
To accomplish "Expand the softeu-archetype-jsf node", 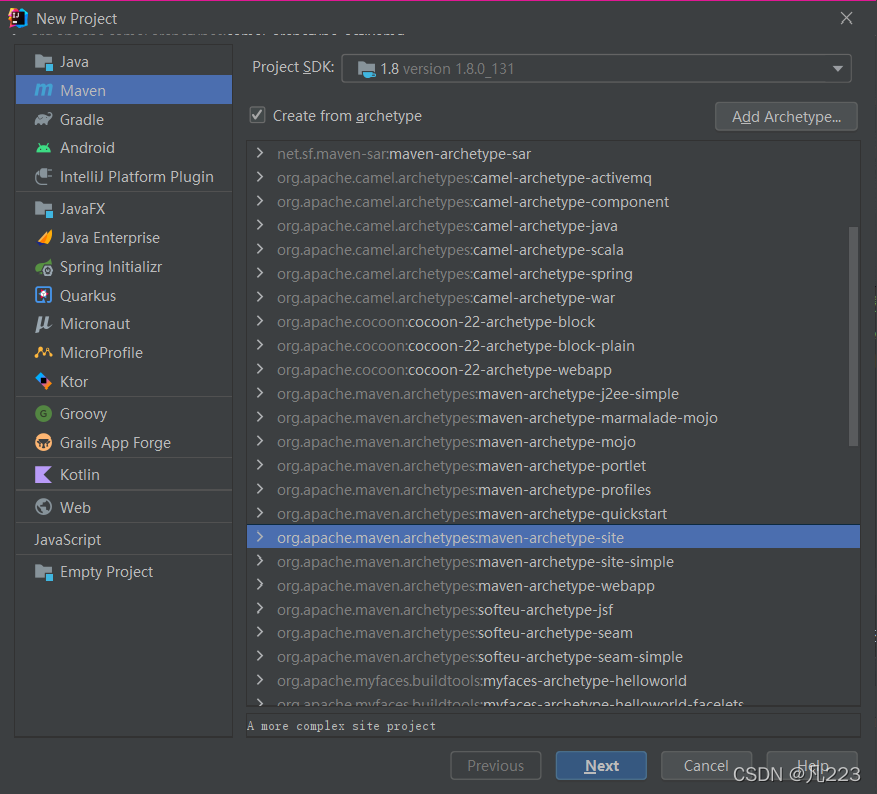I will coord(260,609).
